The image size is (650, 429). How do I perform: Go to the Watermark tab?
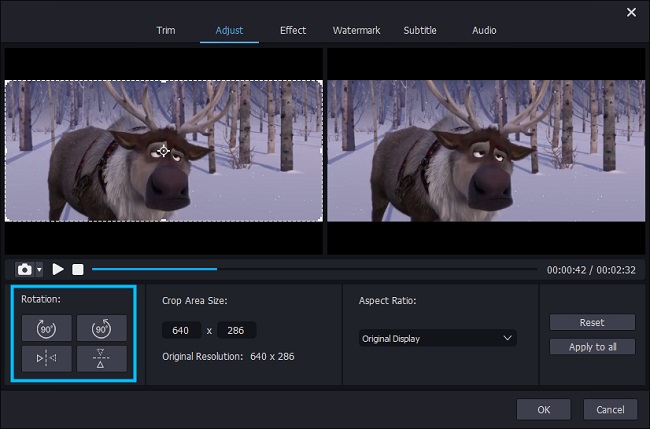click(356, 30)
